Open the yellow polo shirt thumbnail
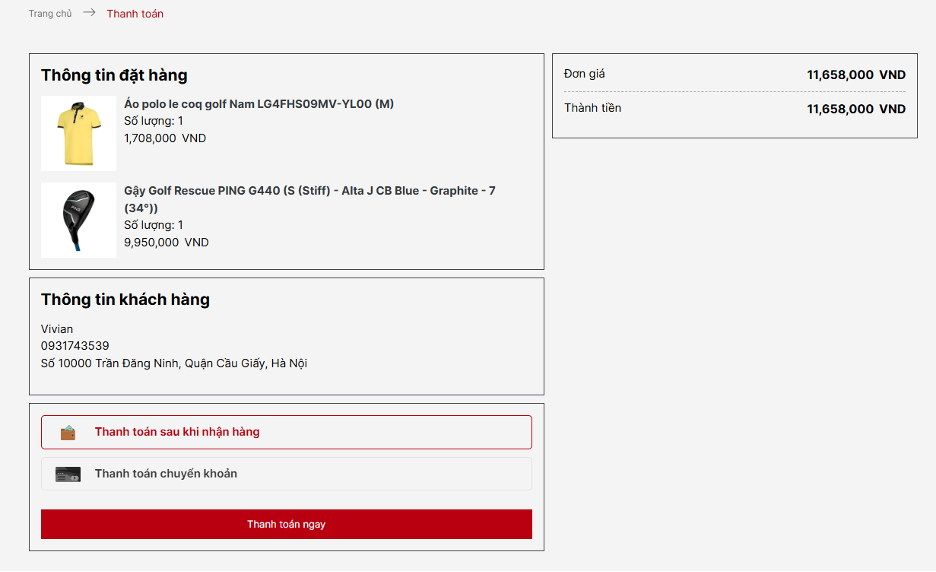The height and width of the screenshot is (572, 936). coord(78,134)
